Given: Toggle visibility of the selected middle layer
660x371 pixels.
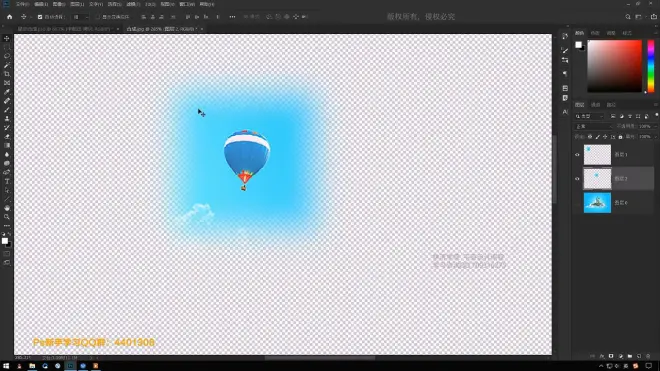Looking at the screenshot, I should pyautogui.click(x=577, y=179).
